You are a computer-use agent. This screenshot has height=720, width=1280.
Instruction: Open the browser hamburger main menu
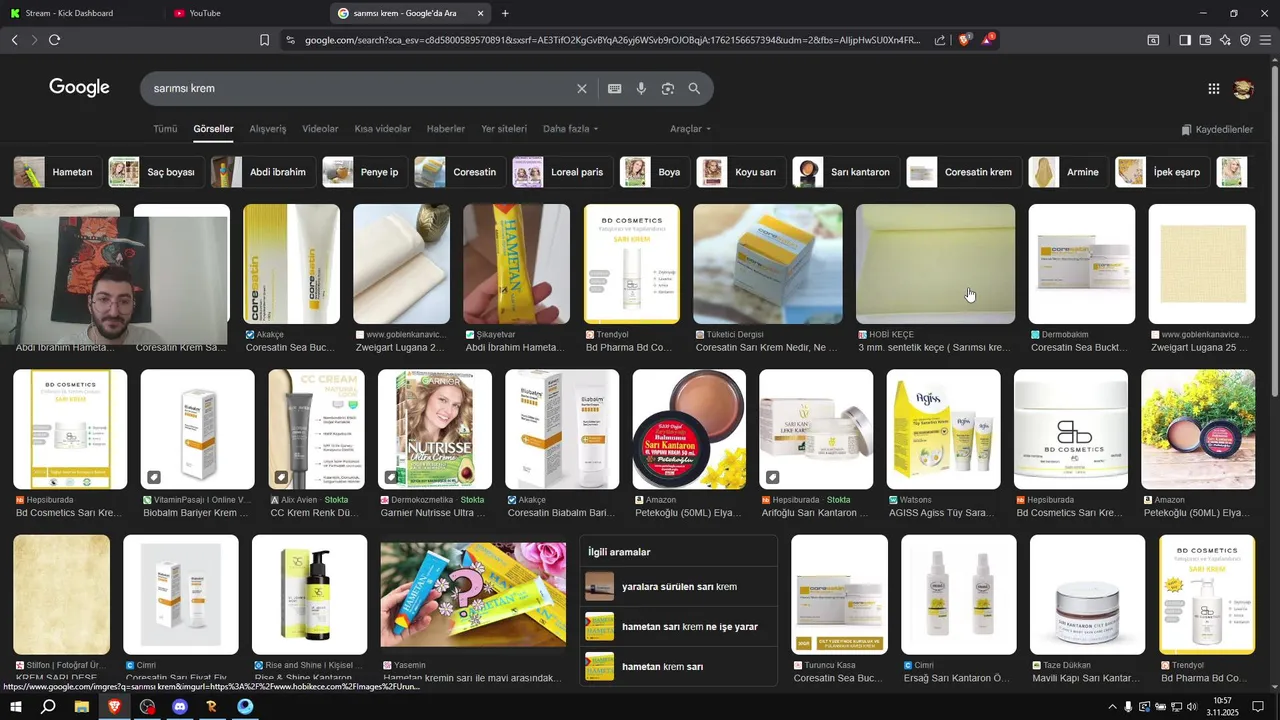click(x=1265, y=40)
